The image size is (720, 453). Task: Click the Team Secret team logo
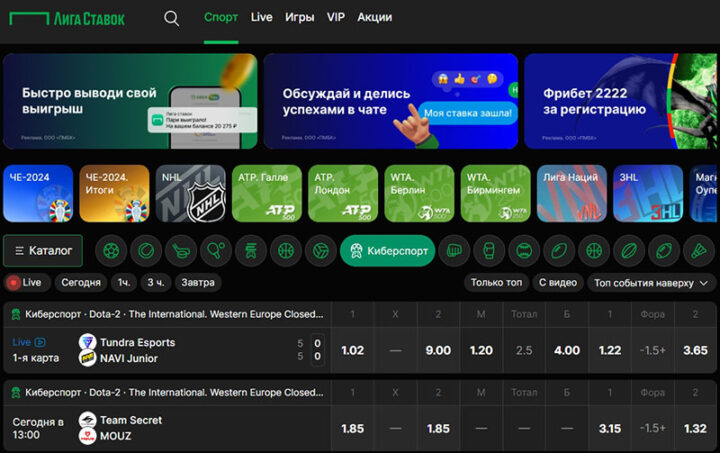click(x=87, y=420)
